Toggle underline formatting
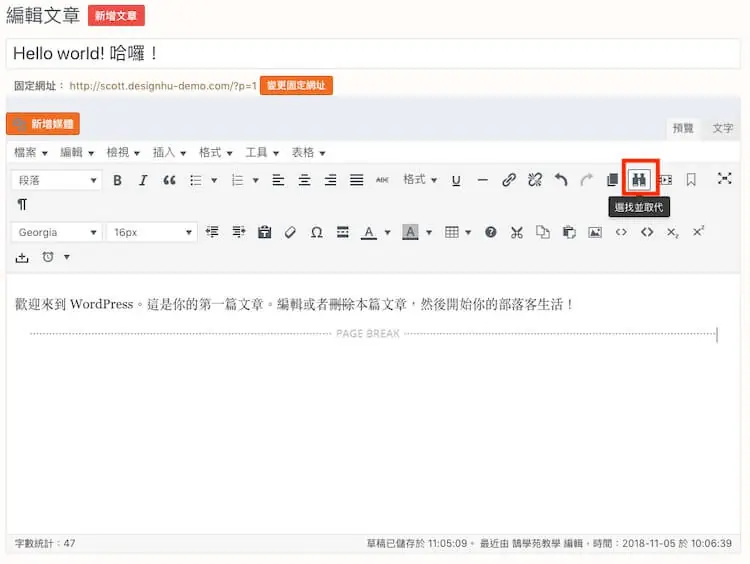Viewport: 750px width, 564px height. point(456,180)
